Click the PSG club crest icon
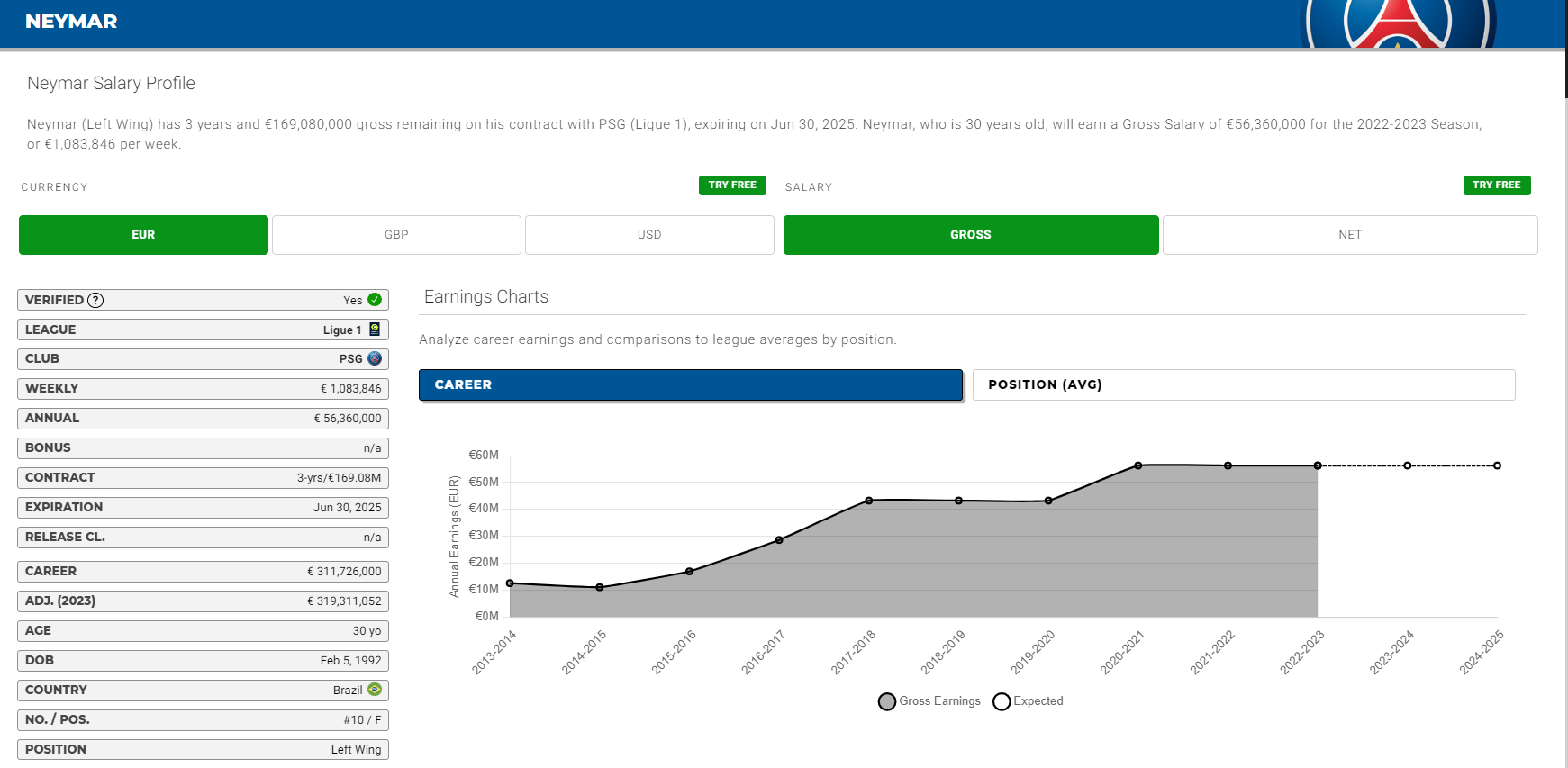The image size is (1568, 768). tap(375, 358)
